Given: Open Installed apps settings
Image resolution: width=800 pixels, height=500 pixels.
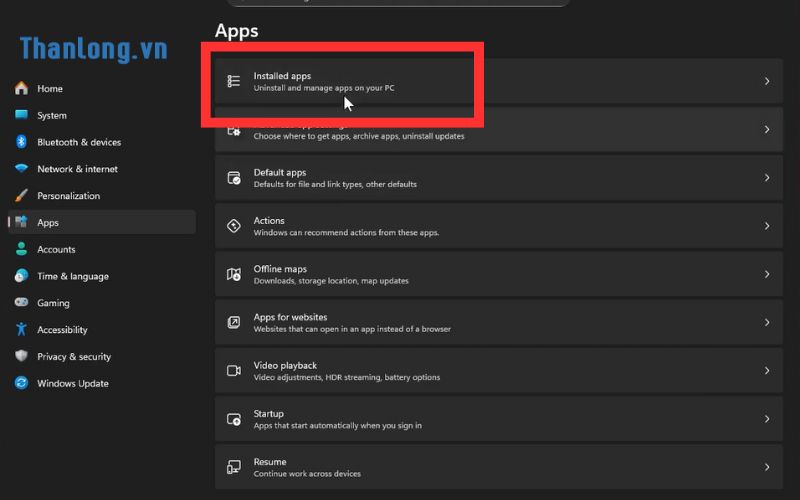Looking at the screenshot, I should (x=499, y=81).
